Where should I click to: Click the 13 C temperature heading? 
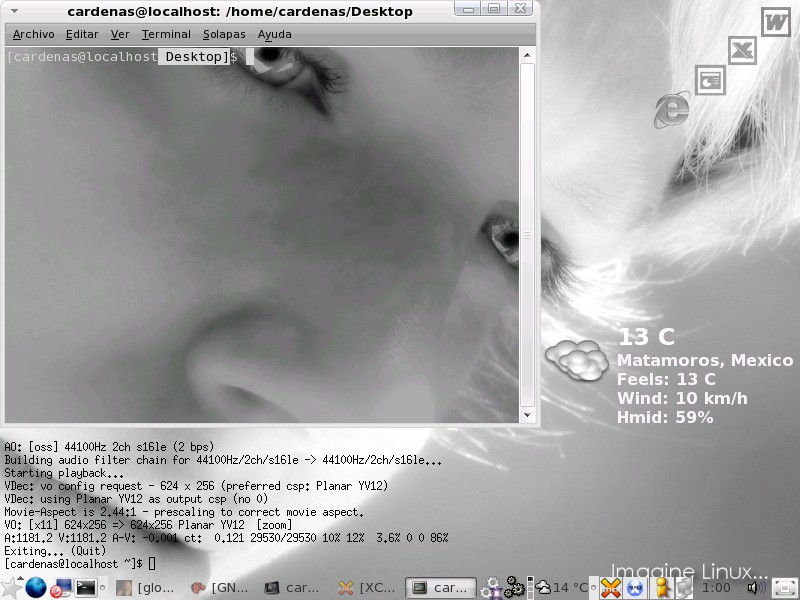[x=646, y=337]
